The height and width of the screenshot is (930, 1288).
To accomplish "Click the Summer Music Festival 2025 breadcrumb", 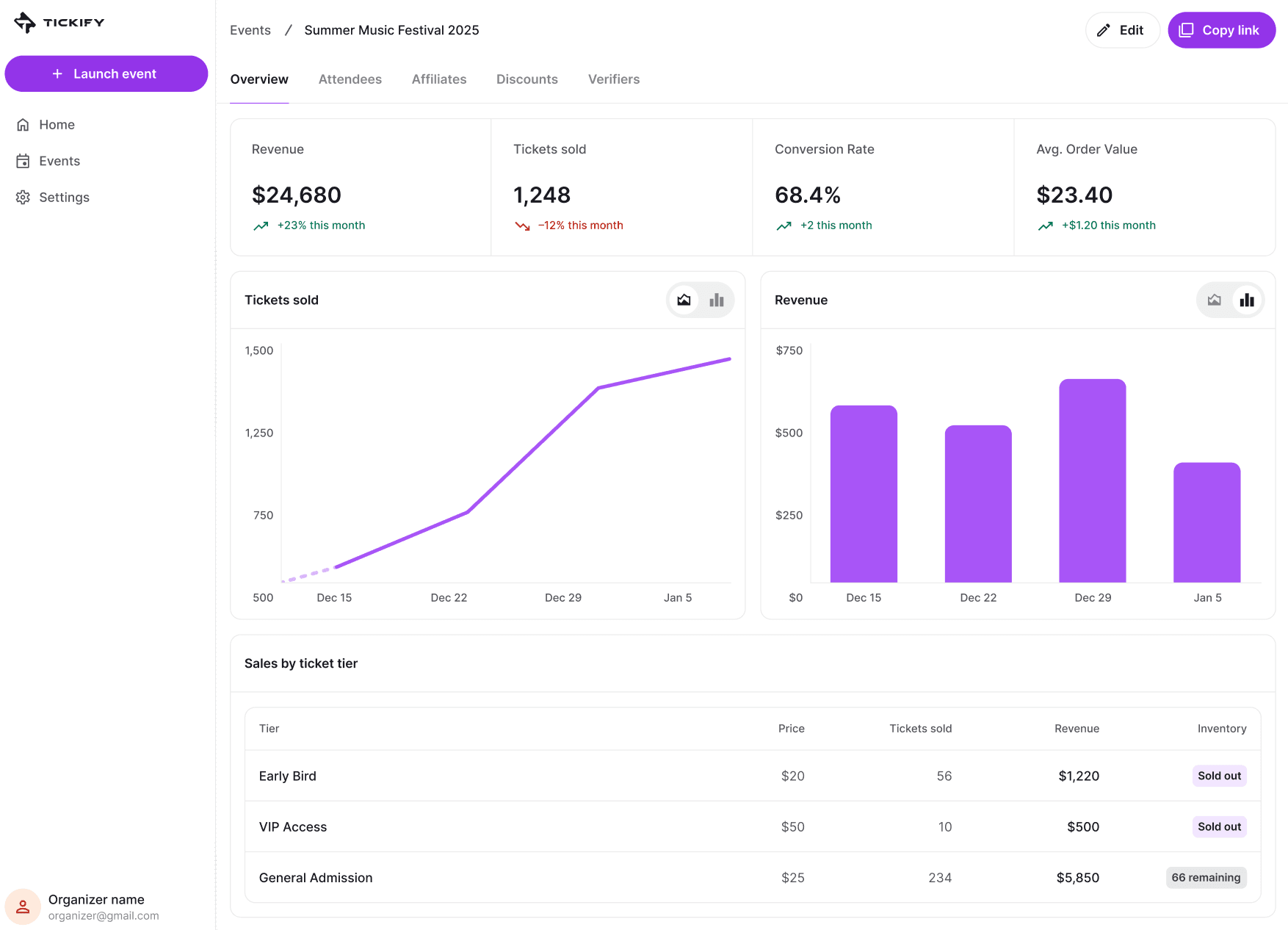I will click(391, 30).
